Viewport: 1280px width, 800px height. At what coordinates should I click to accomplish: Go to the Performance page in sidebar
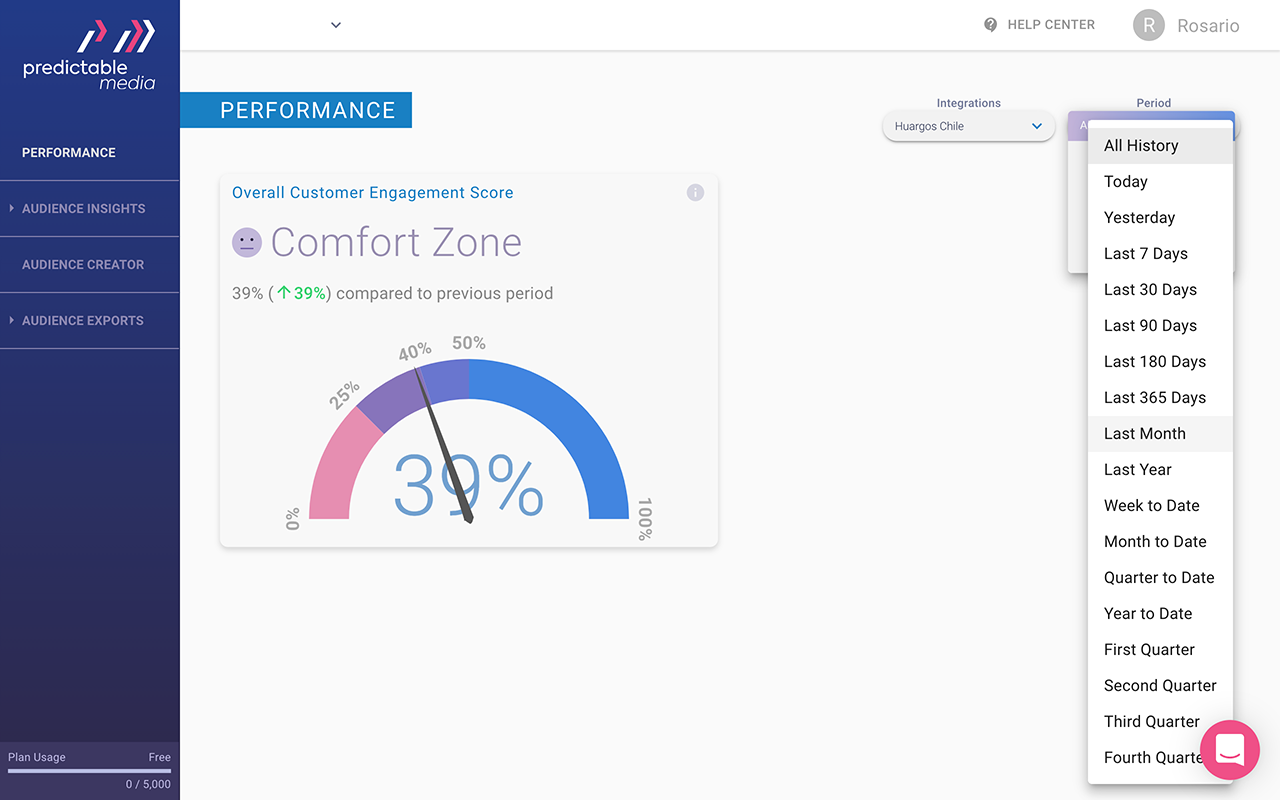(x=69, y=153)
